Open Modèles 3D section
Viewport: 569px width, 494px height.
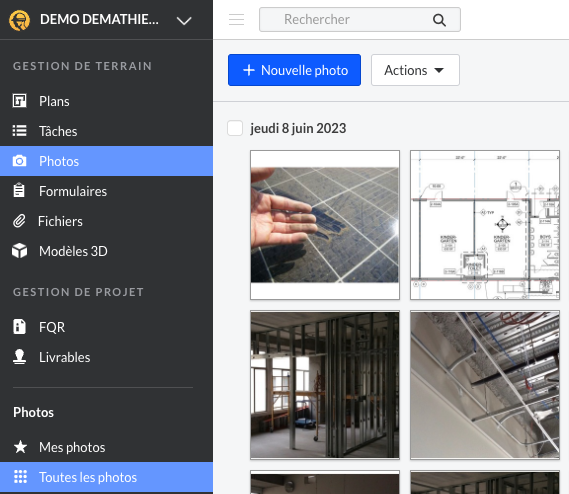[106, 251]
